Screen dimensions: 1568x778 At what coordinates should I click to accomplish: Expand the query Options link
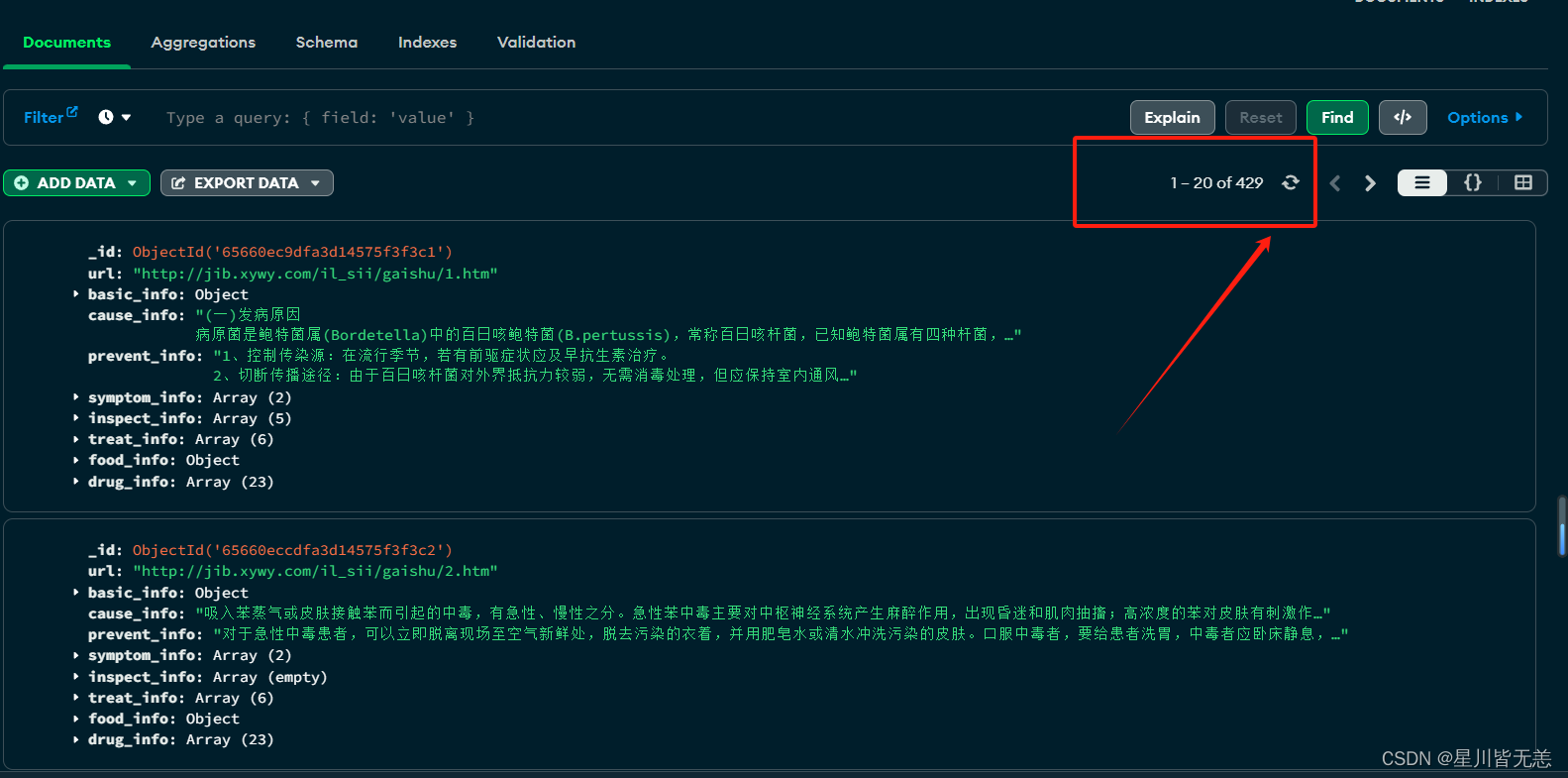pyautogui.click(x=1484, y=117)
